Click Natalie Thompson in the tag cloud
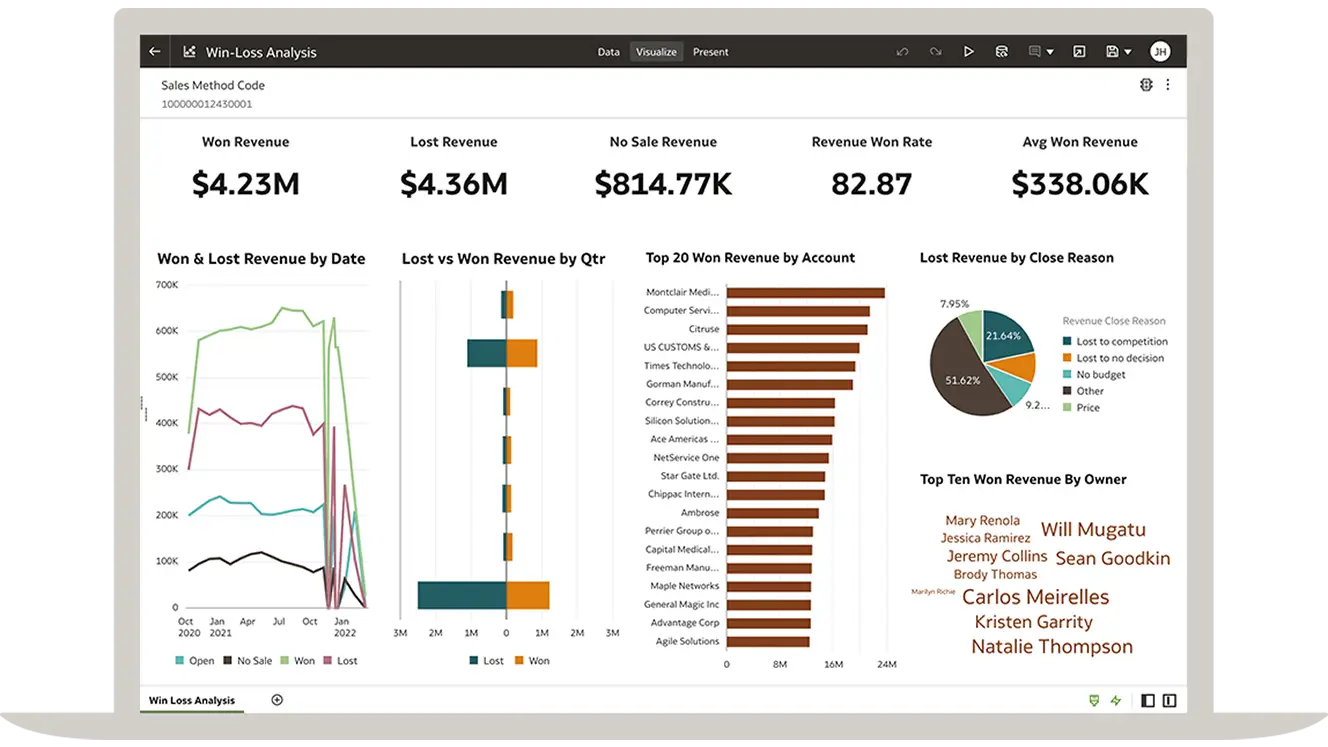Viewport: 1328px width, 747px height. pos(1052,647)
